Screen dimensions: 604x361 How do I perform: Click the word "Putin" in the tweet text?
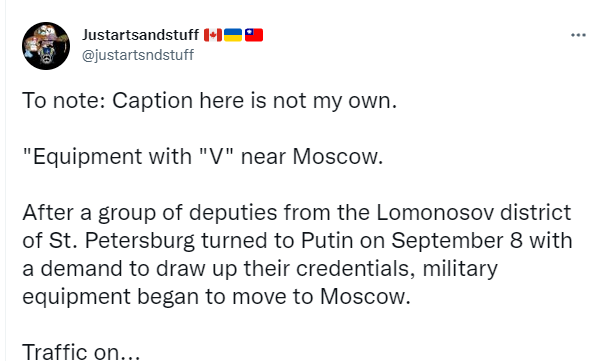[327, 240]
